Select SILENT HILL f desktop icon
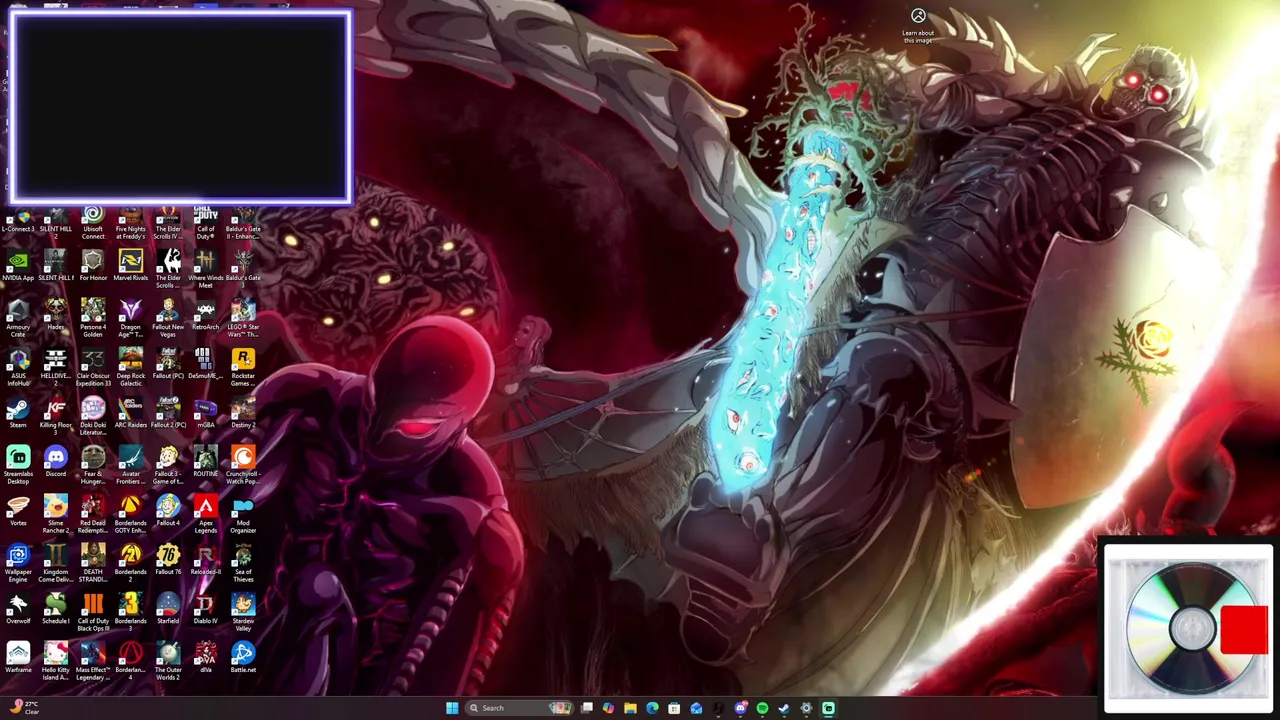 tap(55, 267)
